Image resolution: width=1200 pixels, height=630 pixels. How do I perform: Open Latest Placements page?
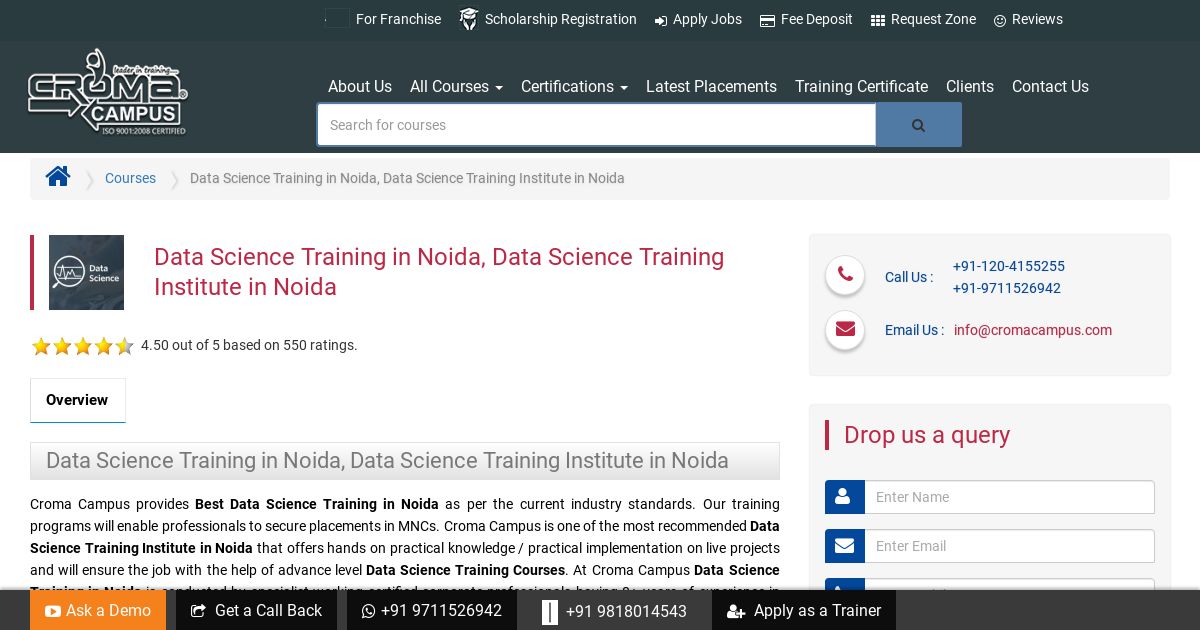pos(711,86)
